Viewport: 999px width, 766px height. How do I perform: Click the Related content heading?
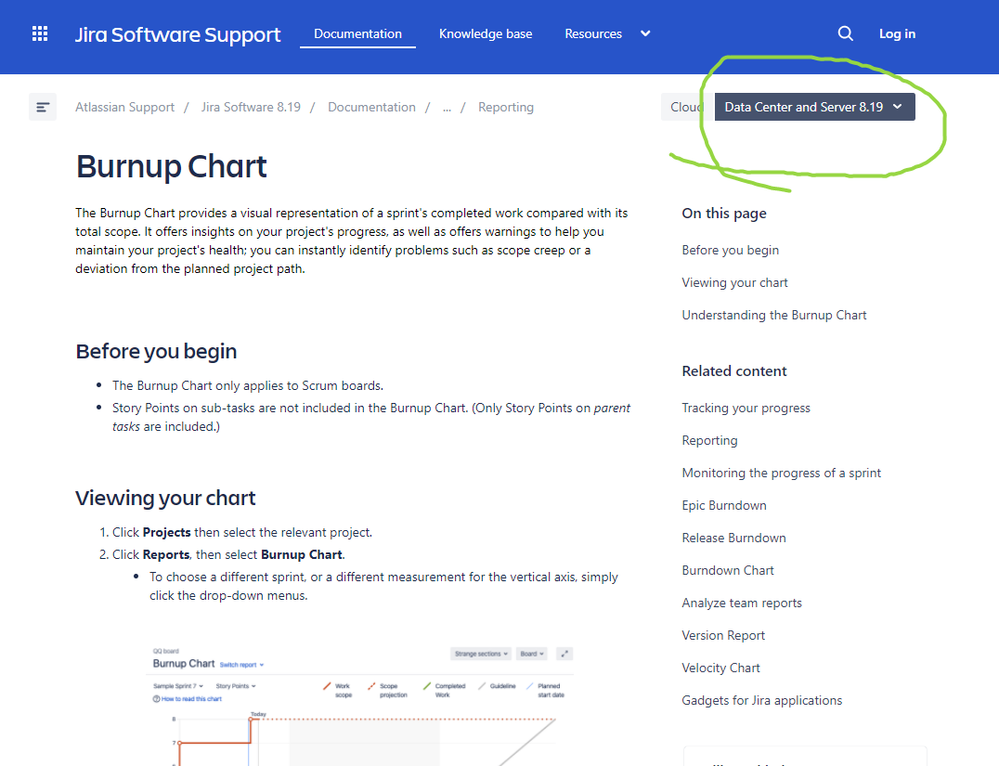click(734, 371)
